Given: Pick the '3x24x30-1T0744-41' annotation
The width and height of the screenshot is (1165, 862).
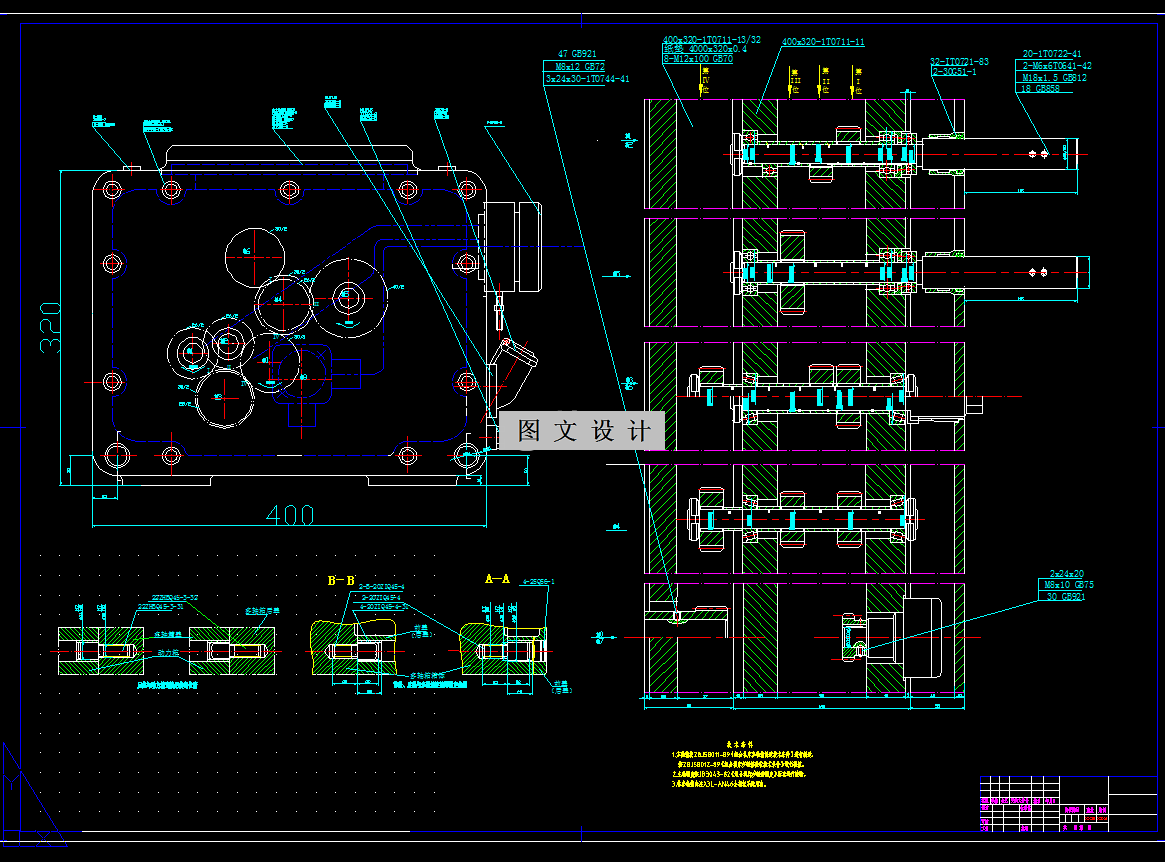Looking at the screenshot, I should pyautogui.click(x=587, y=78).
